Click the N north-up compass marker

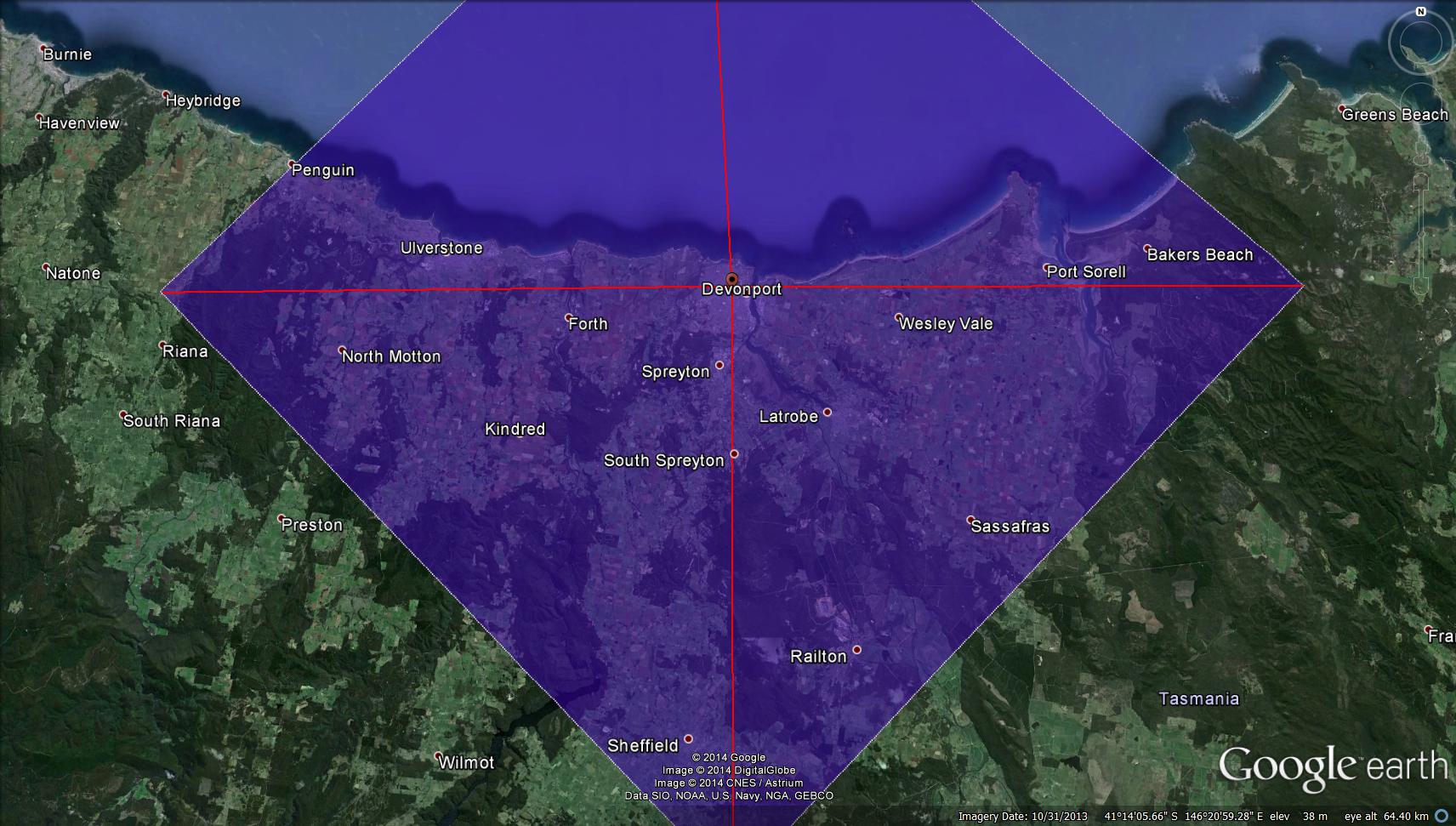click(1420, 12)
